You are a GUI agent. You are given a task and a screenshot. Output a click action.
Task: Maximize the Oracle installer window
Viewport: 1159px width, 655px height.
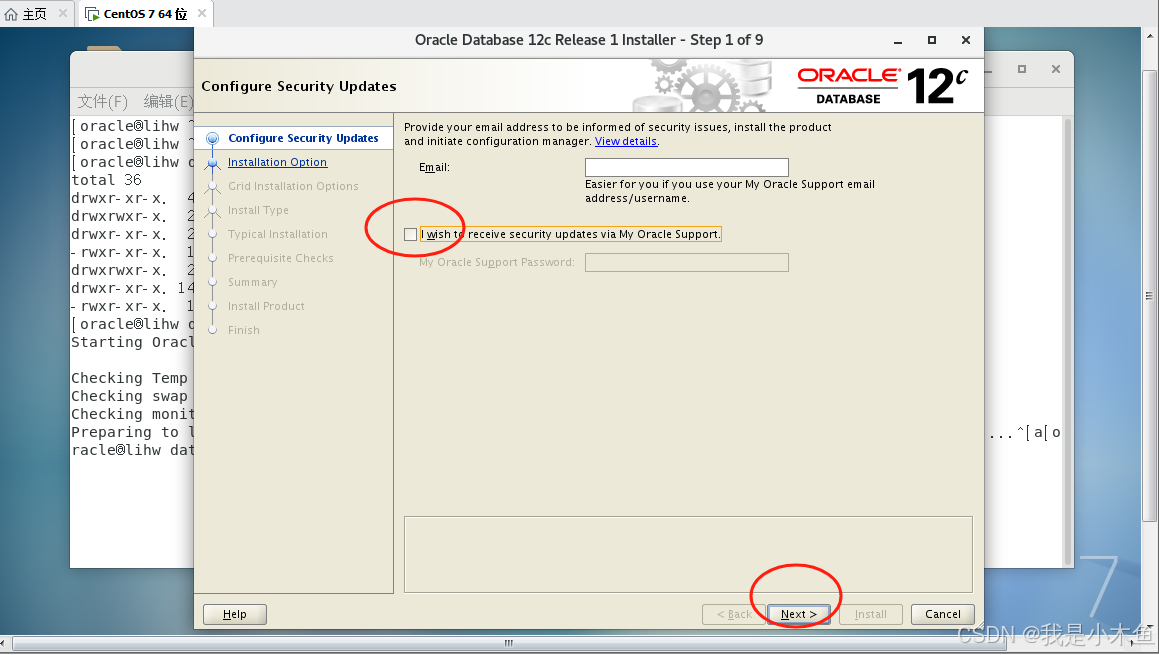(932, 40)
